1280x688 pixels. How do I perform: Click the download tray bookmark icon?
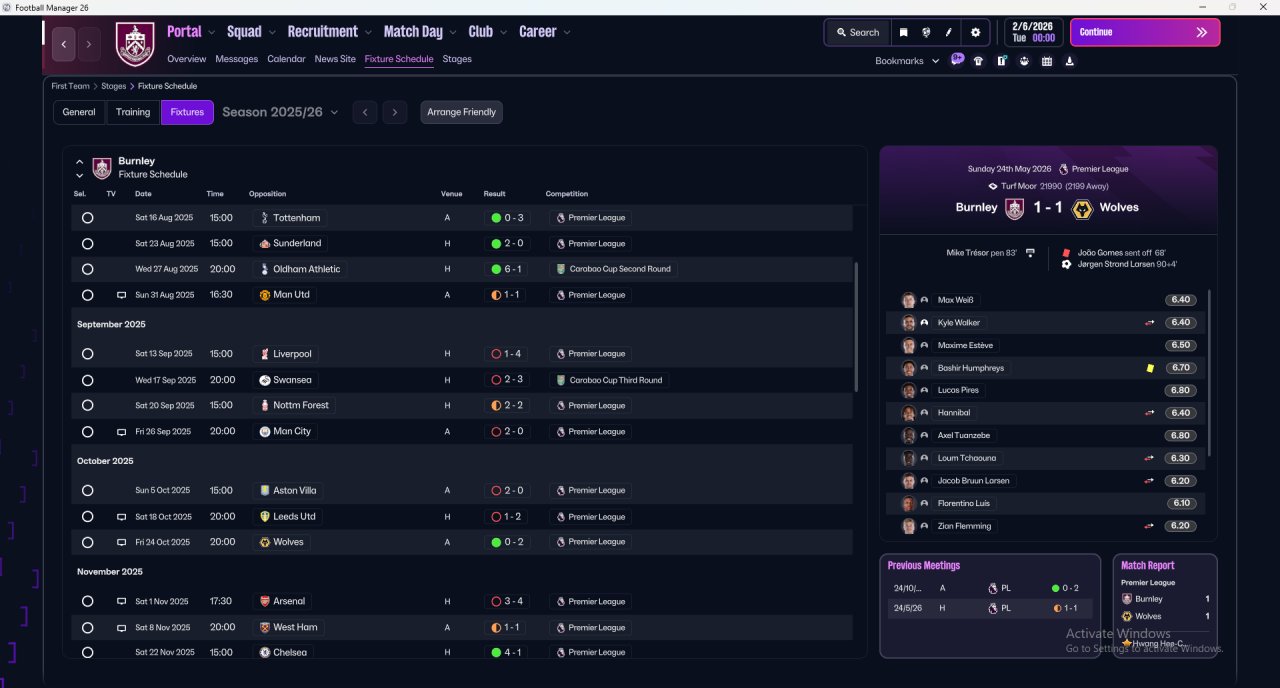[1070, 61]
